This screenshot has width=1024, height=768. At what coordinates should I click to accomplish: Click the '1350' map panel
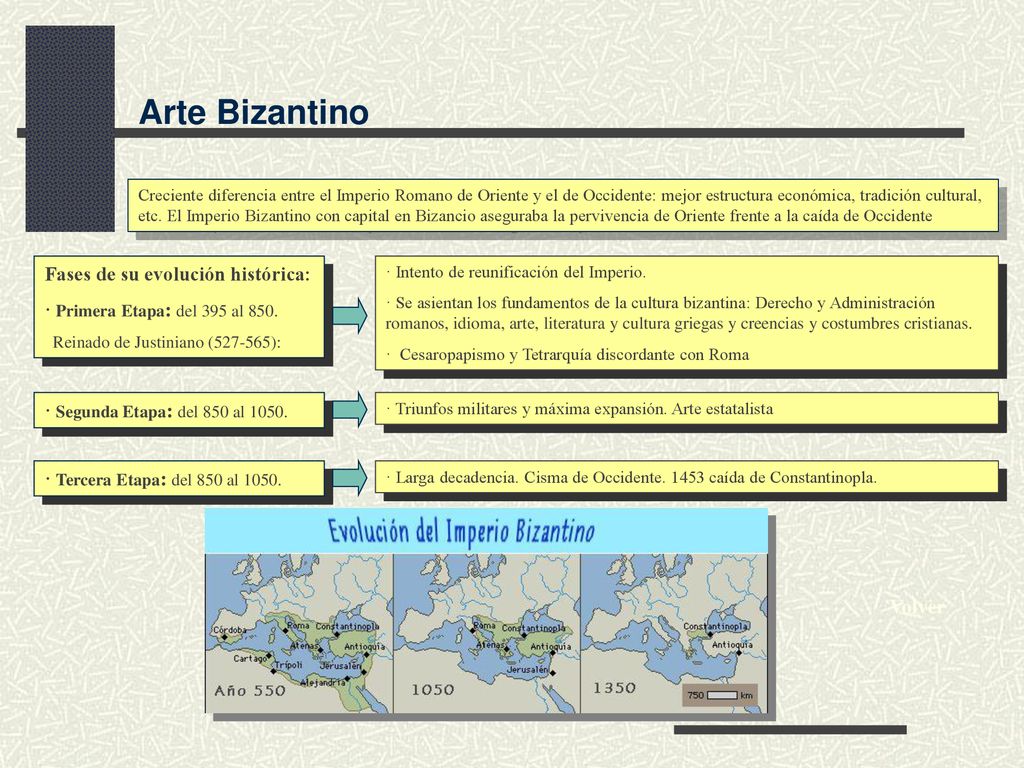pyautogui.click(x=674, y=633)
